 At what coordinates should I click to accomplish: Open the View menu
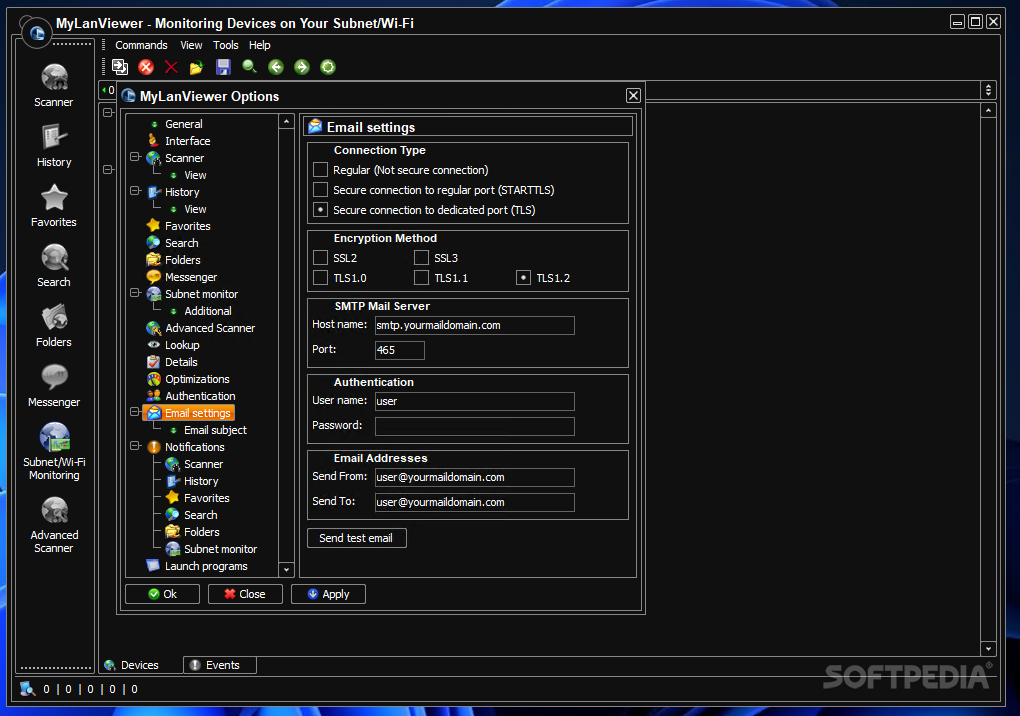click(x=191, y=46)
